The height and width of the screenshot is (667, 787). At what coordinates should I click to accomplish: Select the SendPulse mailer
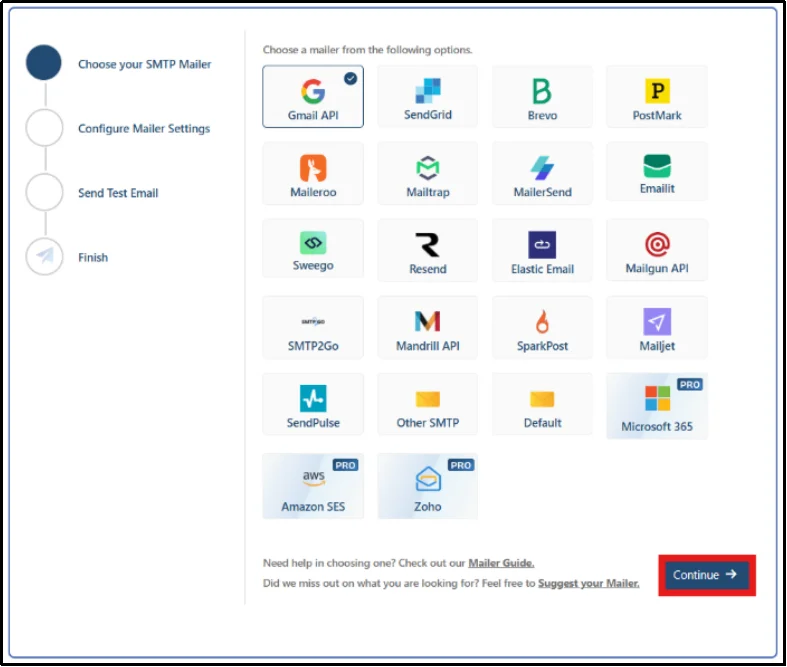[x=313, y=404]
